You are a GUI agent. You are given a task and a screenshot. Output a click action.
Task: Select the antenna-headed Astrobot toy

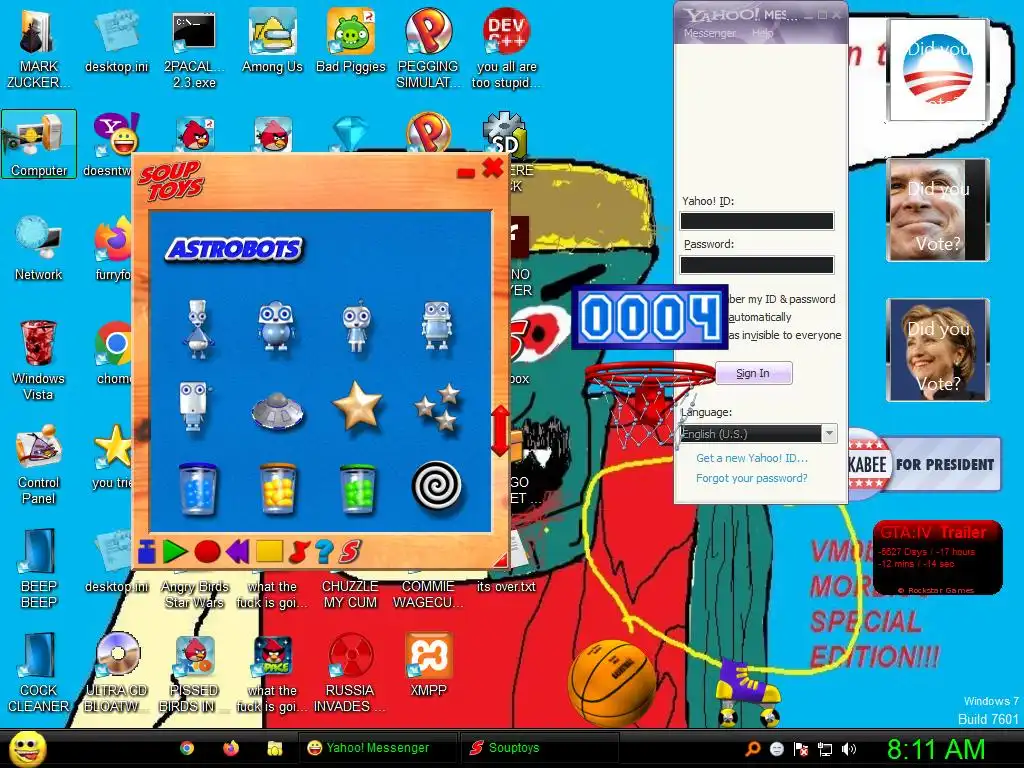357,326
